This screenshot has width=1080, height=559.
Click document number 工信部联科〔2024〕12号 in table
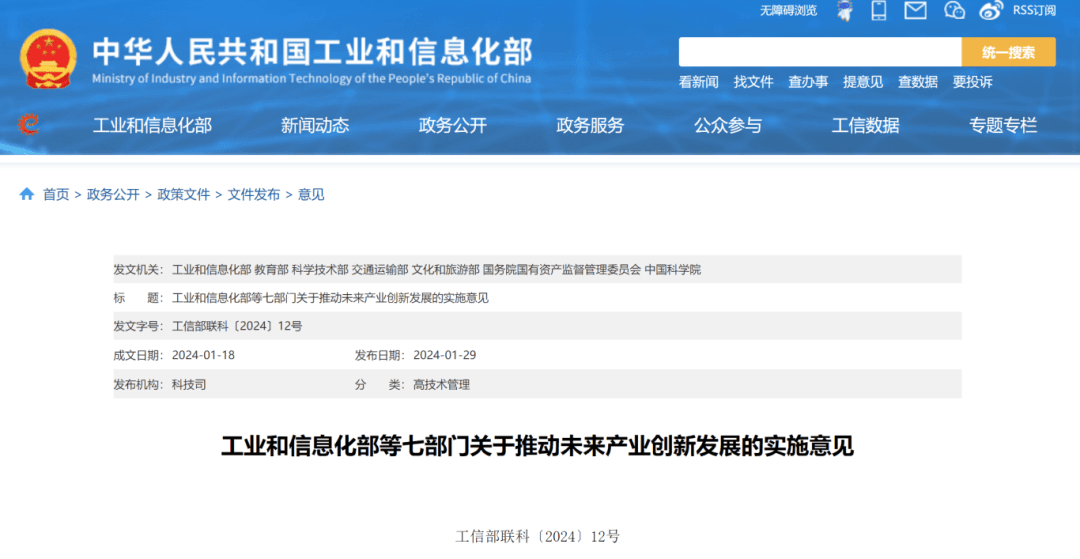click(x=237, y=326)
